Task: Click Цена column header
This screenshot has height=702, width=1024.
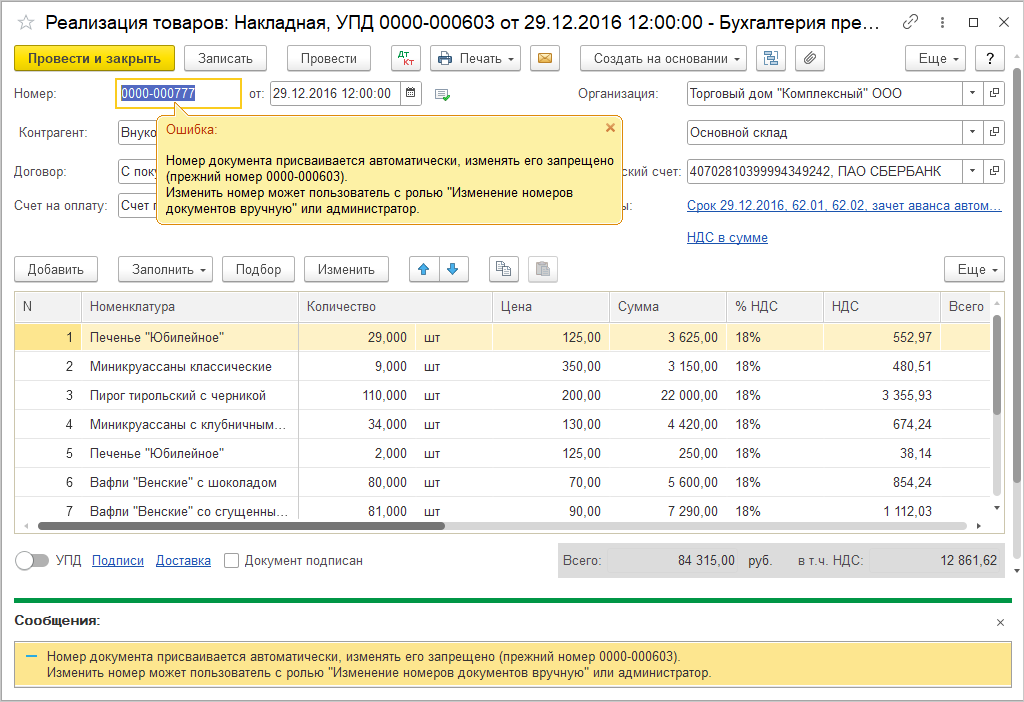Action: [551, 306]
